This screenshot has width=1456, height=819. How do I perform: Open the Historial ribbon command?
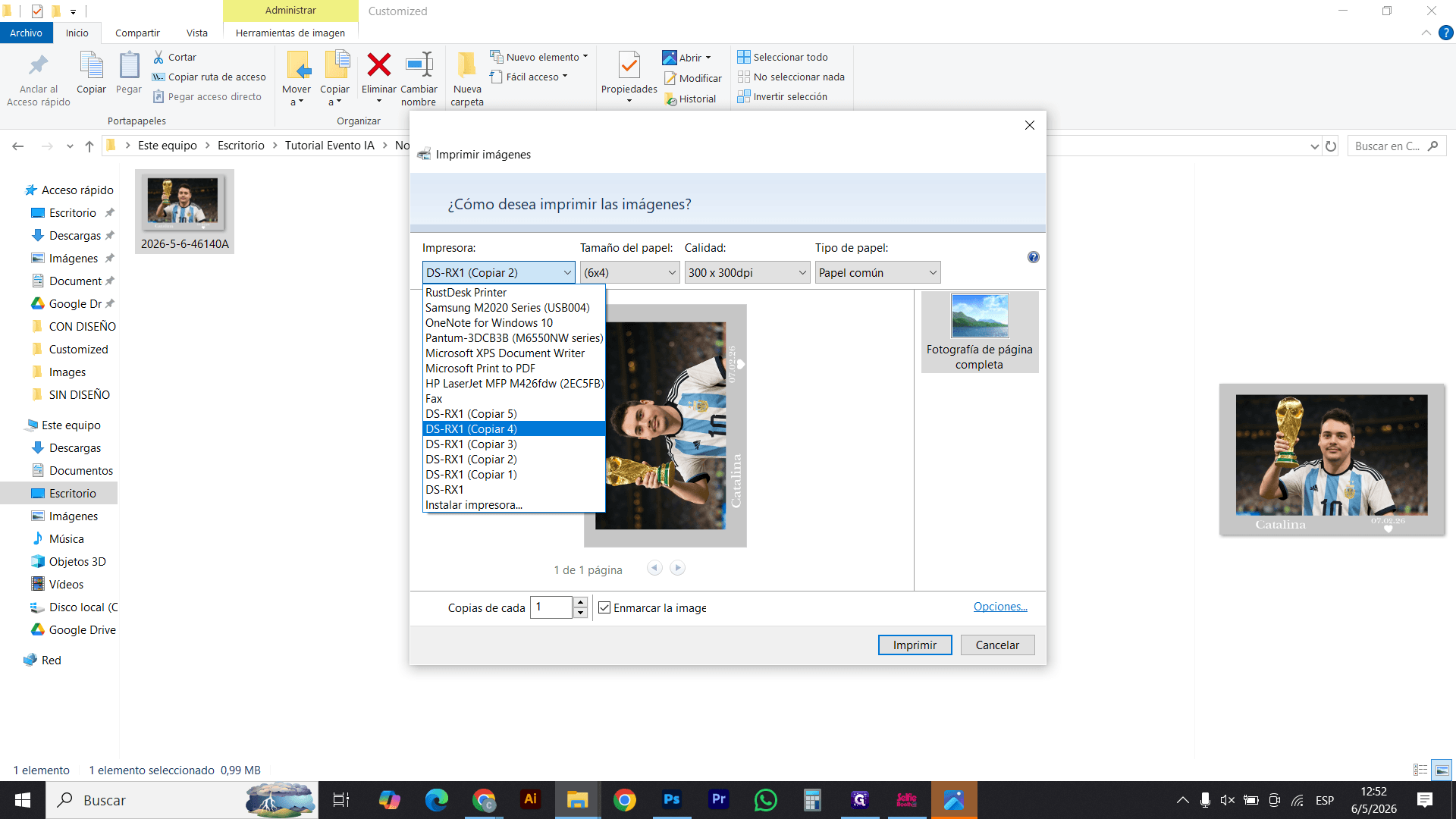click(690, 99)
